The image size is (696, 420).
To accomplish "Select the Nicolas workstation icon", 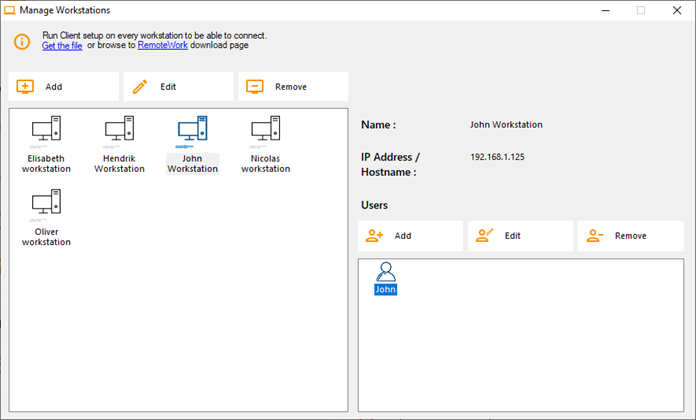I will point(265,133).
